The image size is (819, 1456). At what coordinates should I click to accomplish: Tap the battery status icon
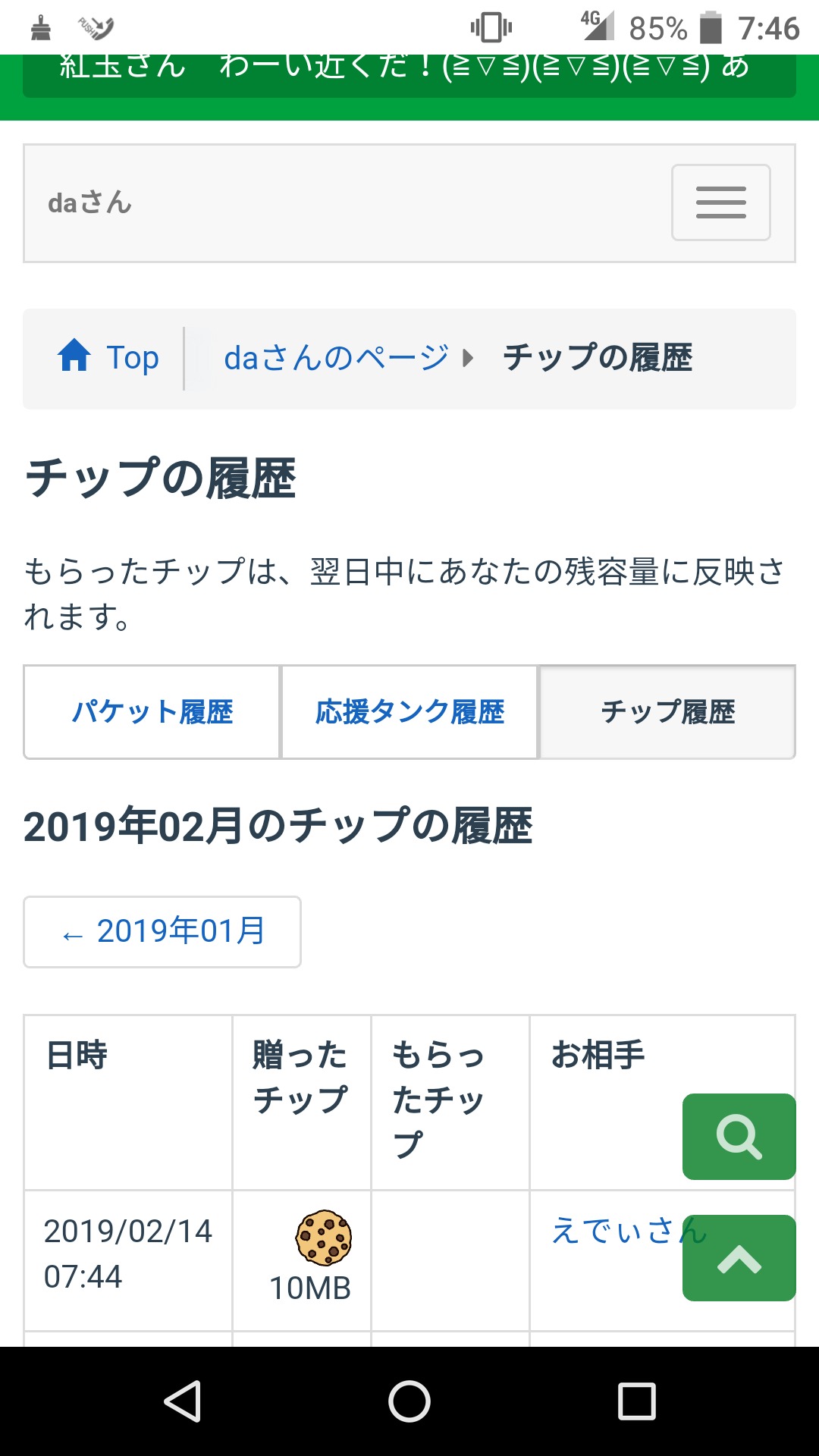point(711,28)
